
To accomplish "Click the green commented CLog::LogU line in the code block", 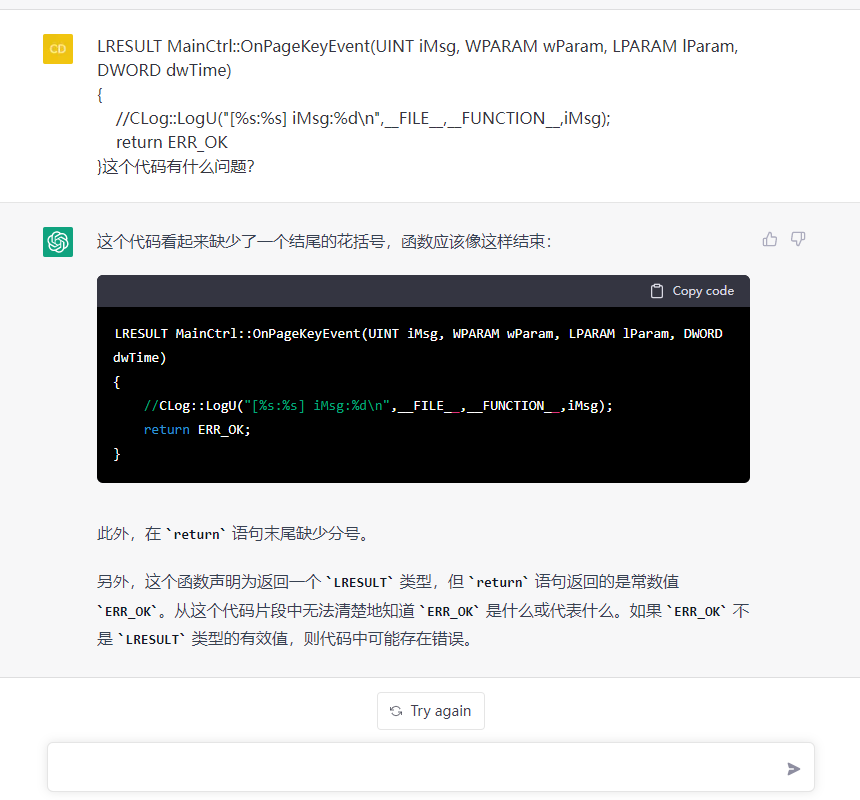I will (378, 406).
